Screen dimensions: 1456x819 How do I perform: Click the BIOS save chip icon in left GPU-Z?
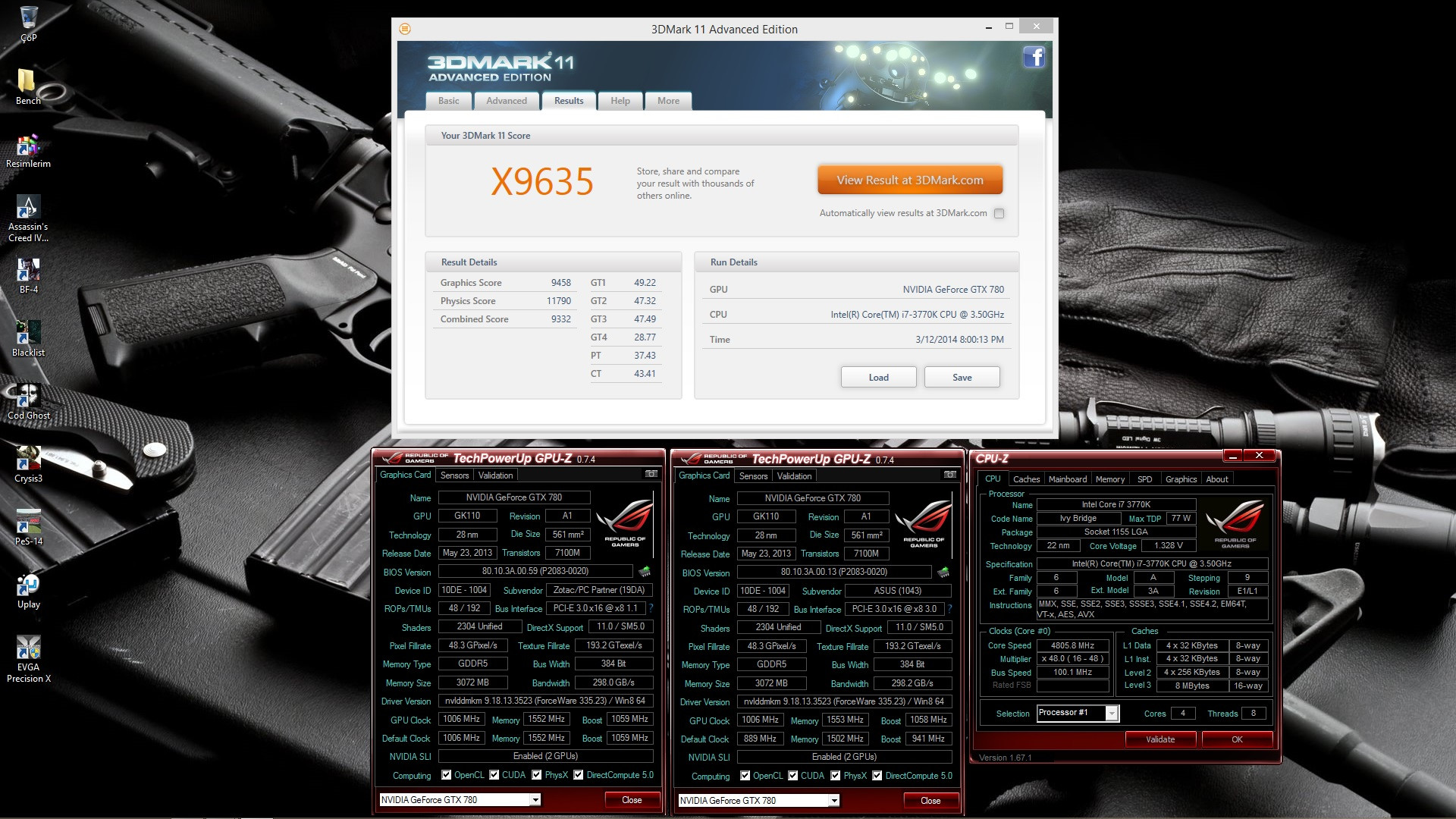(645, 571)
